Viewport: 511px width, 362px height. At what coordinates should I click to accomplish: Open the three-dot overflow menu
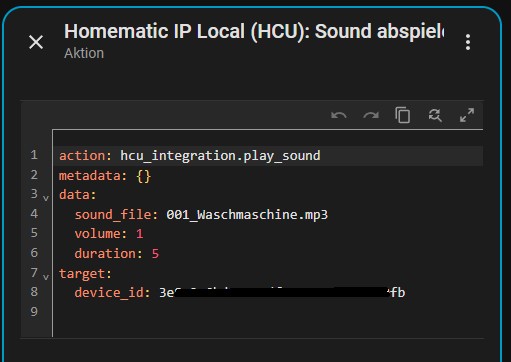(x=468, y=42)
